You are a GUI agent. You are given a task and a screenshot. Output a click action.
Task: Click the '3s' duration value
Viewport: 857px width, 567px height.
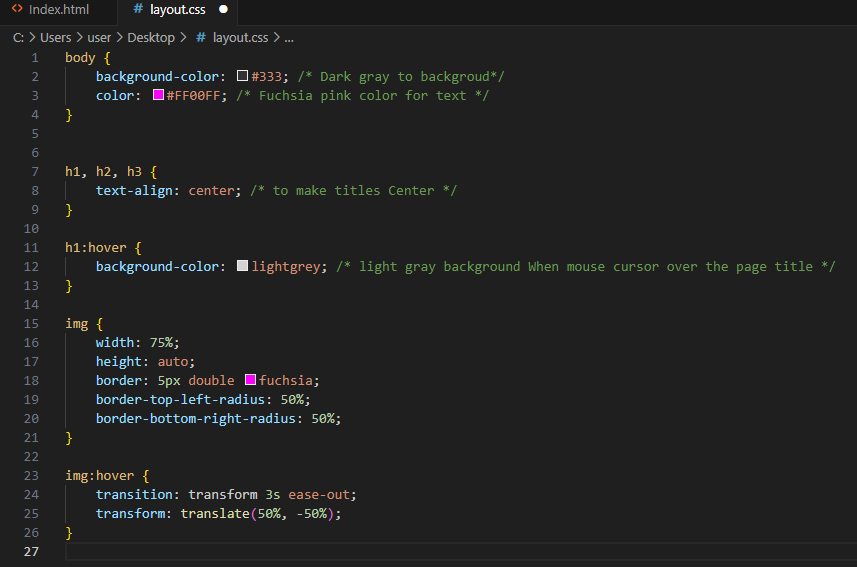click(x=273, y=495)
